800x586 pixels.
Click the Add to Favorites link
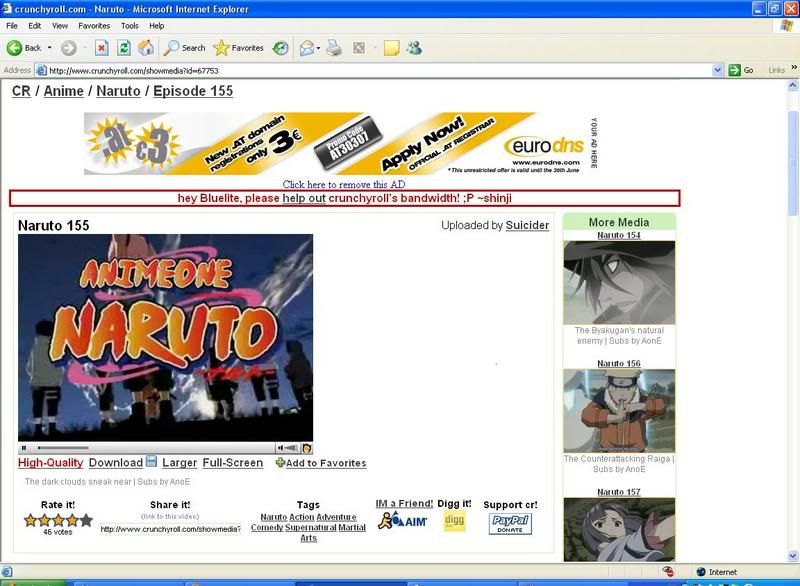325,463
